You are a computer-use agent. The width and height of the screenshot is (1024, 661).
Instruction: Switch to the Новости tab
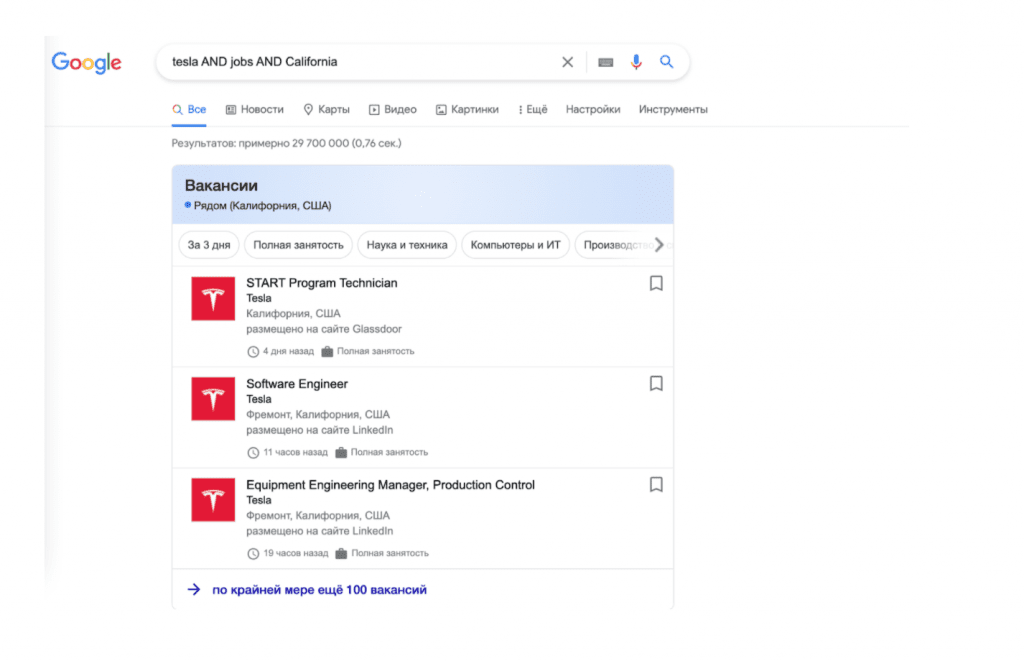click(255, 110)
